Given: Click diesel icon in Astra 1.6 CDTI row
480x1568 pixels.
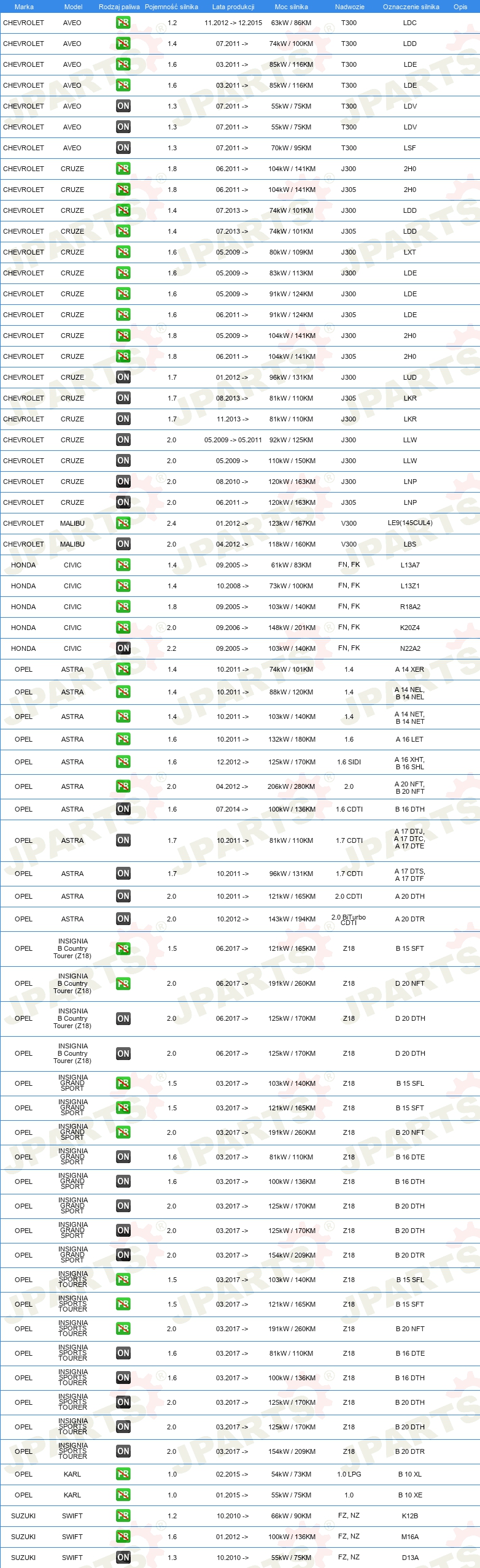Looking at the screenshot, I should 123,809.
